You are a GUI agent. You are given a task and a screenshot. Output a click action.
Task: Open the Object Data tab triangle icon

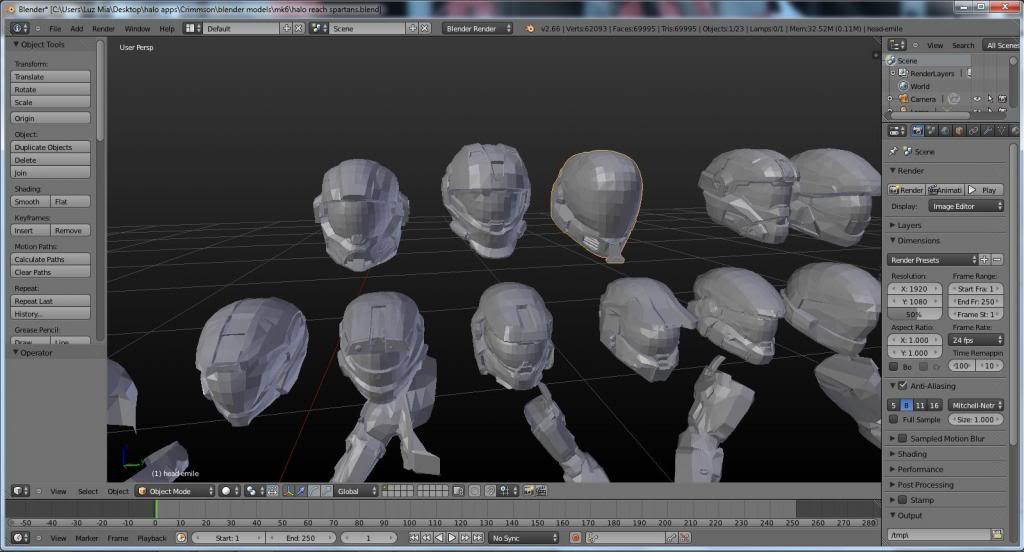pos(1001,131)
